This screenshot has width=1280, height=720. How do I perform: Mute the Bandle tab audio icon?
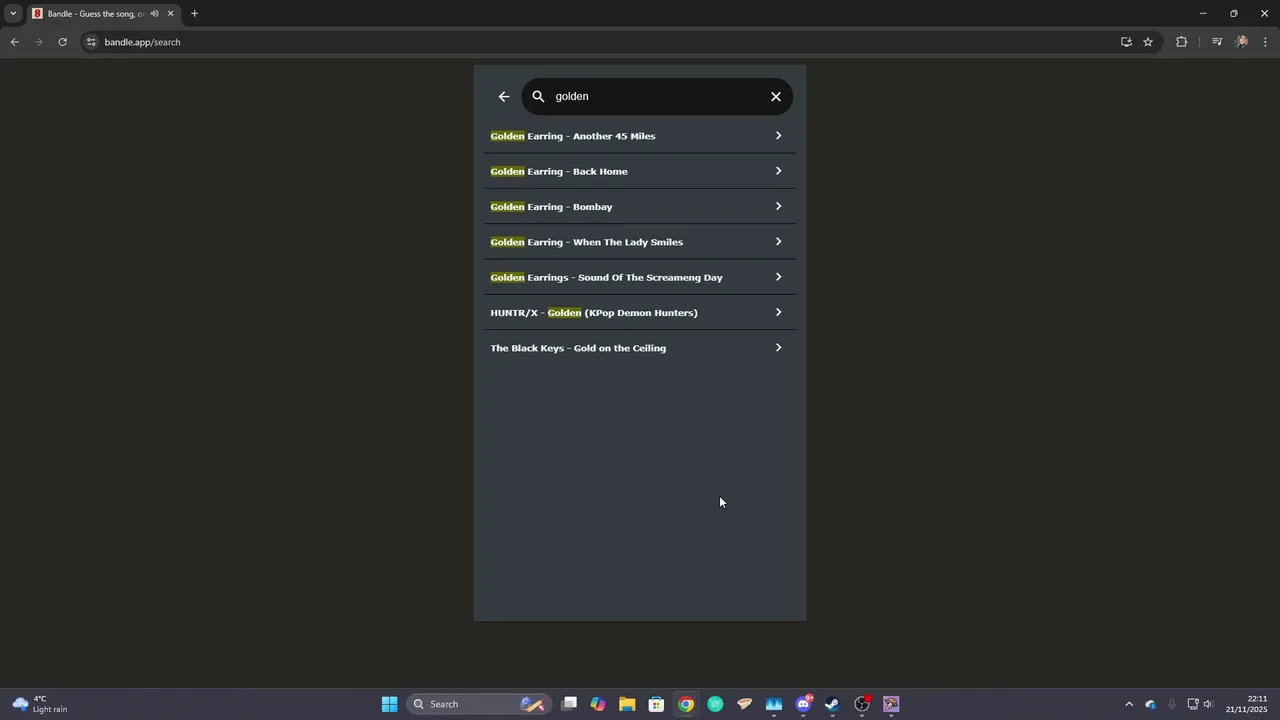click(154, 14)
